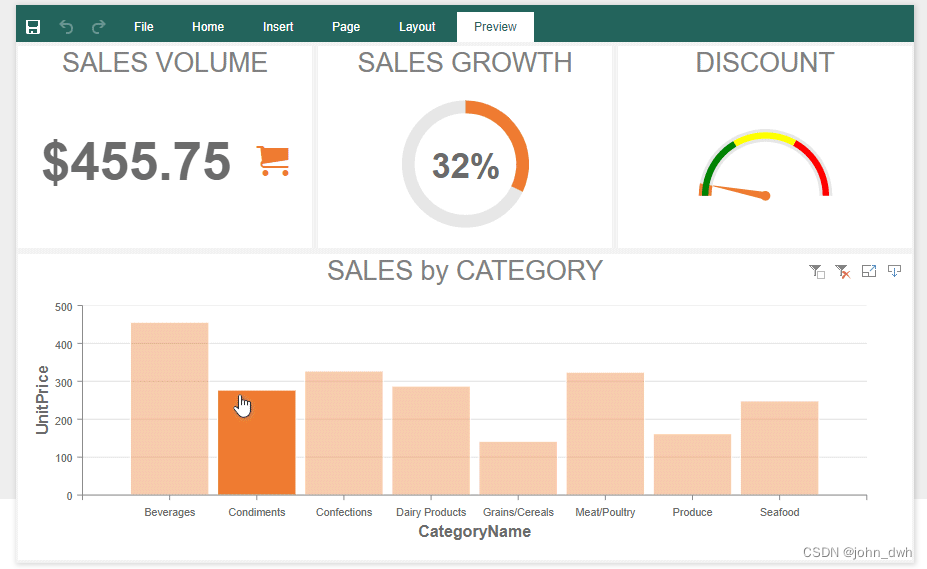Click the filter options funnel icon
The width and height of the screenshot is (927, 569).
pyautogui.click(x=817, y=271)
